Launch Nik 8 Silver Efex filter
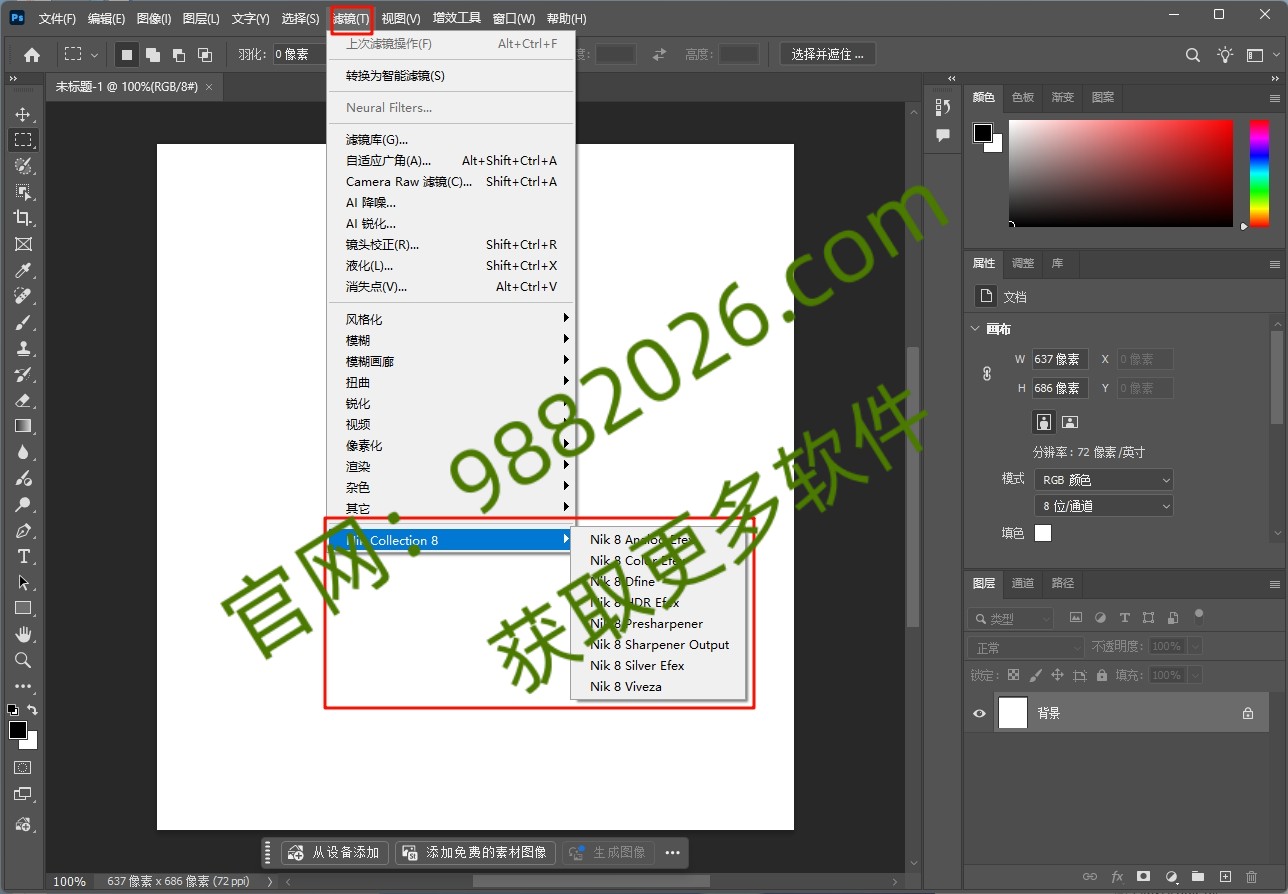 637,665
